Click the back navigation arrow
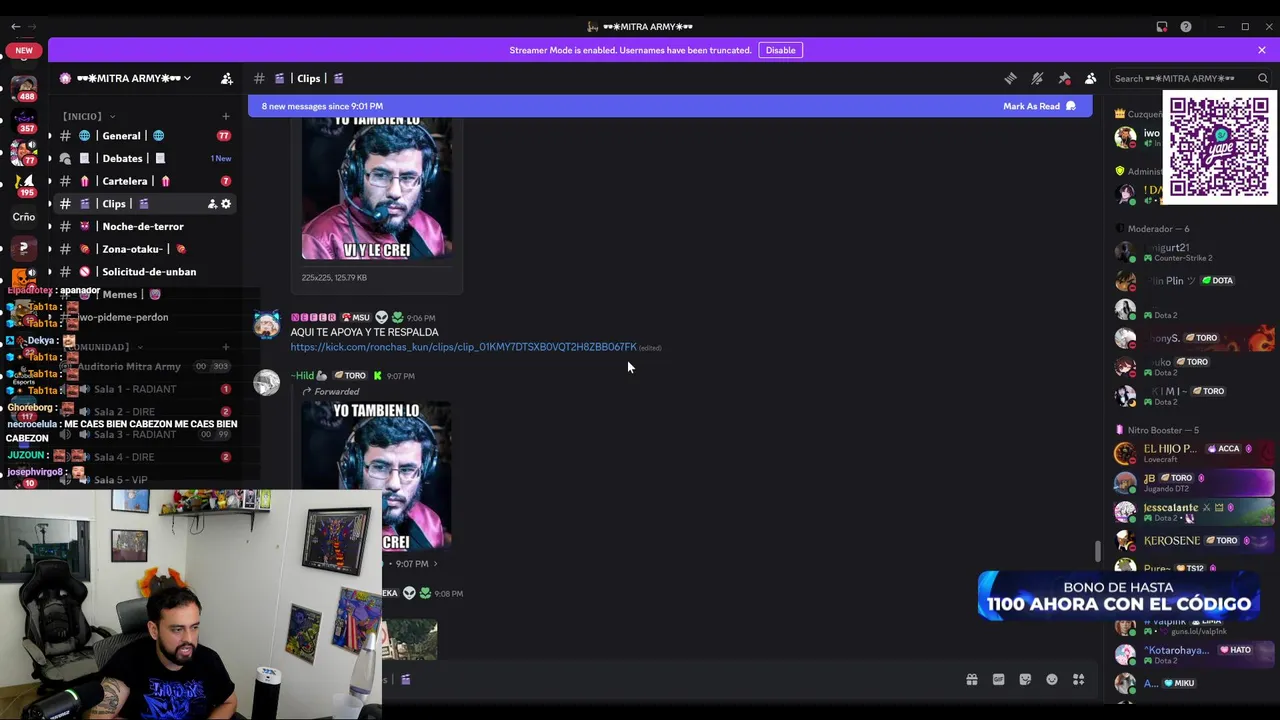The image size is (1280, 720). click(x=15, y=27)
